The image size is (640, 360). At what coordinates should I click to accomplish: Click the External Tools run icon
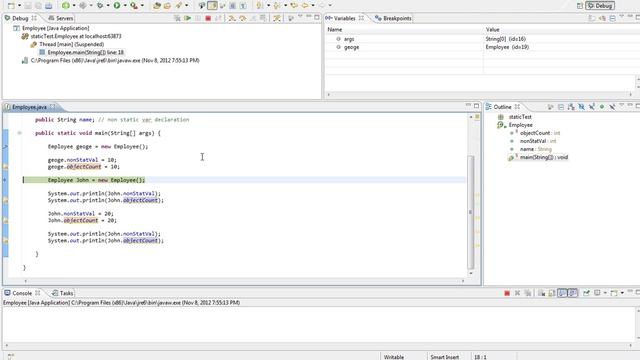pos(134,6)
